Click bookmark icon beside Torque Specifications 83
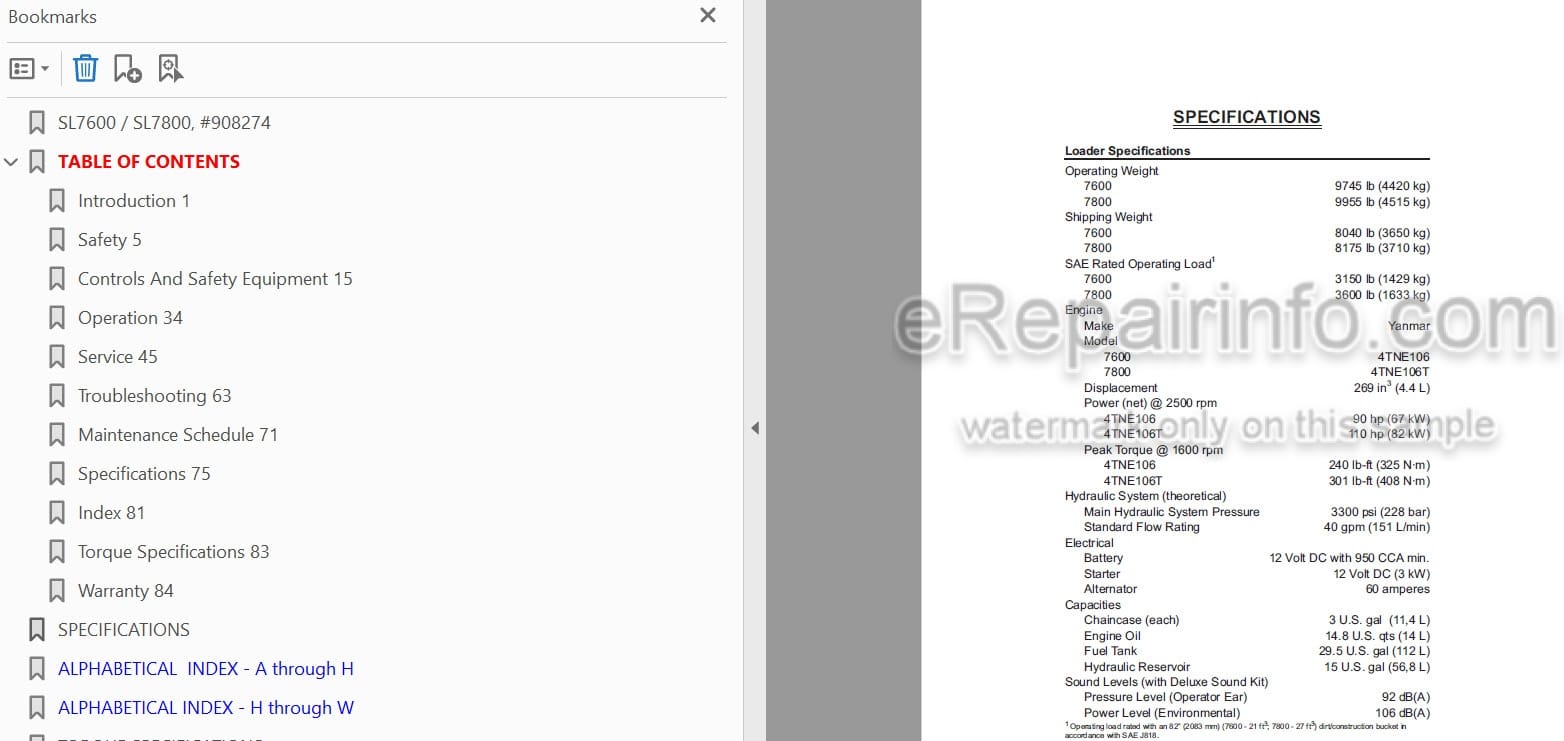The image size is (1564, 741). coord(57,552)
